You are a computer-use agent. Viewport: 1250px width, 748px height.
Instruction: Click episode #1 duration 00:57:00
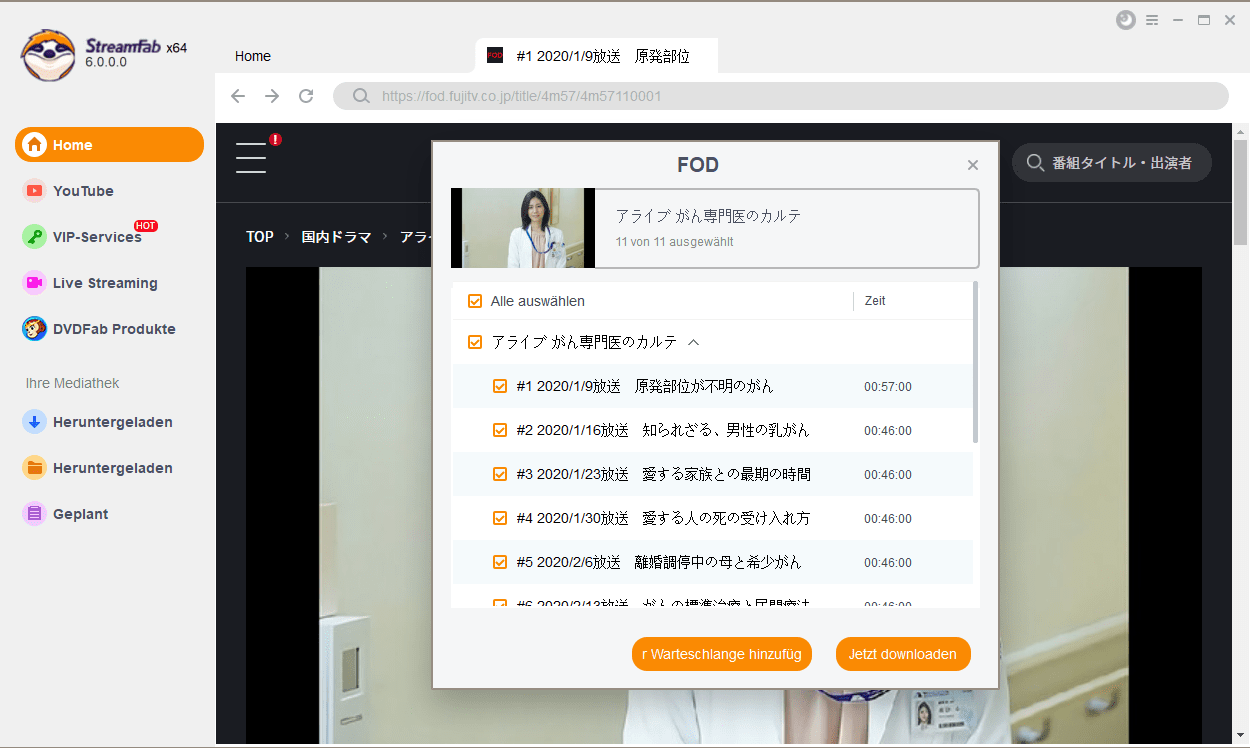tap(888, 387)
